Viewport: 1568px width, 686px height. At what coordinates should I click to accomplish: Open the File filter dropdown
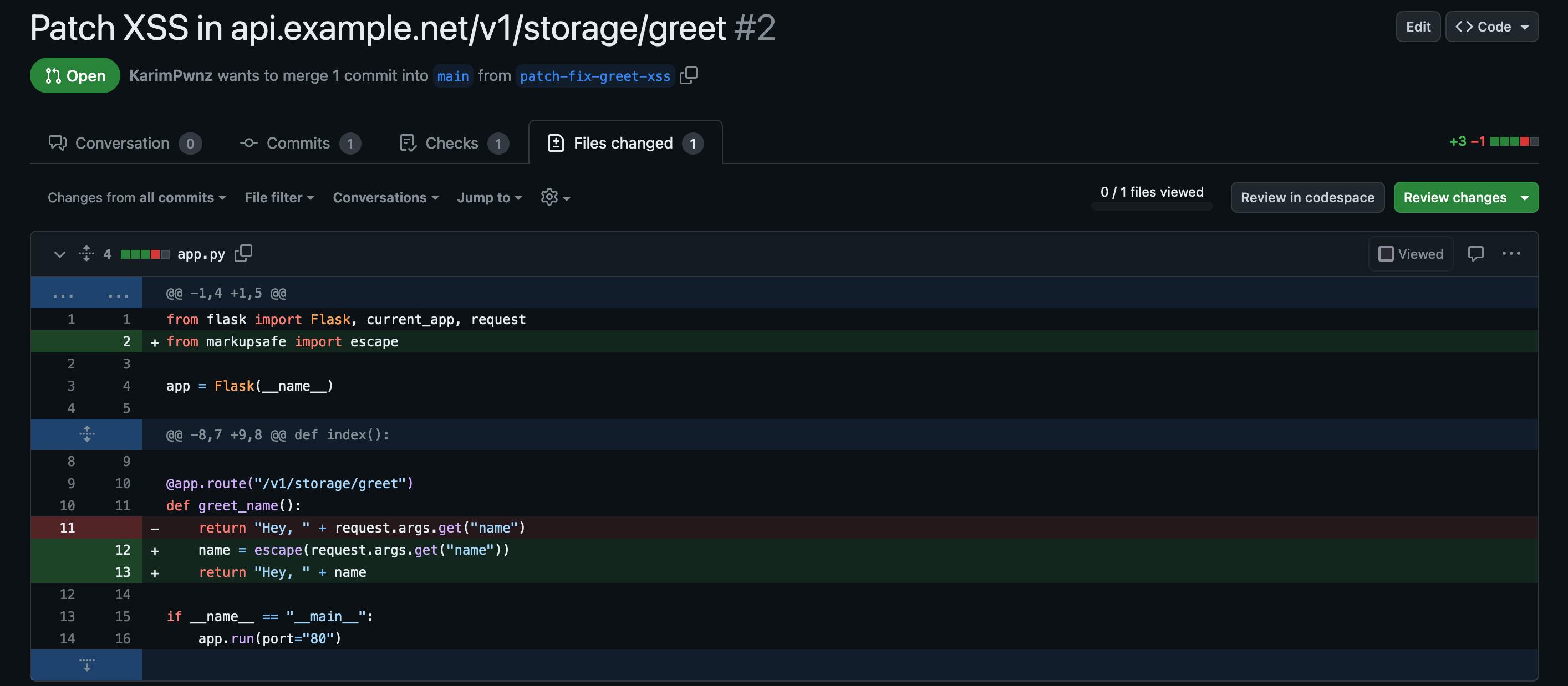279,198
